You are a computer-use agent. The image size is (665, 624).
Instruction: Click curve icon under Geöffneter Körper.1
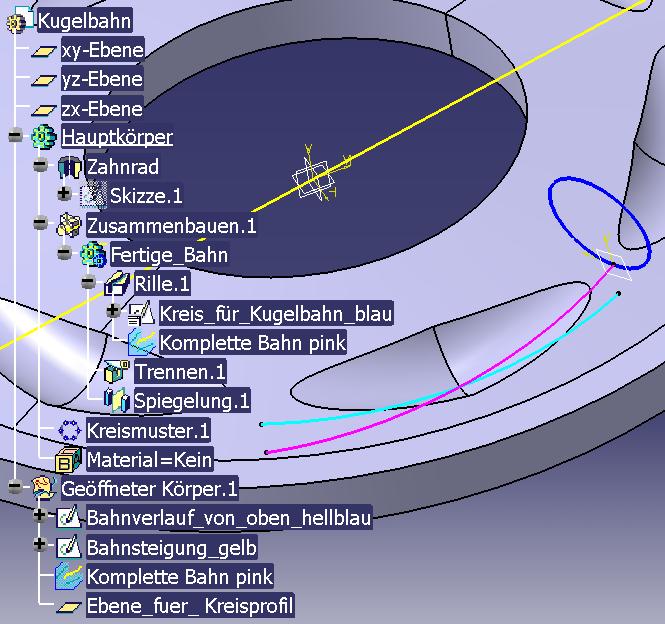pyautogui.click(x=68, y=576)
